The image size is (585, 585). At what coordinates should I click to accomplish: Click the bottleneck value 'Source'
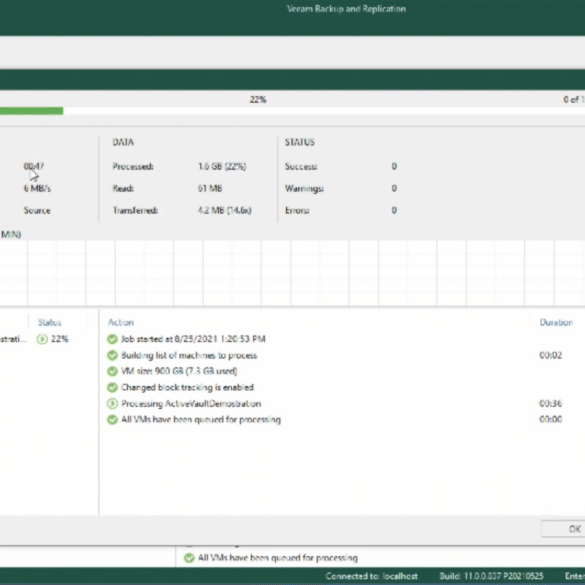pyautogui.click(x=37, y=210)
